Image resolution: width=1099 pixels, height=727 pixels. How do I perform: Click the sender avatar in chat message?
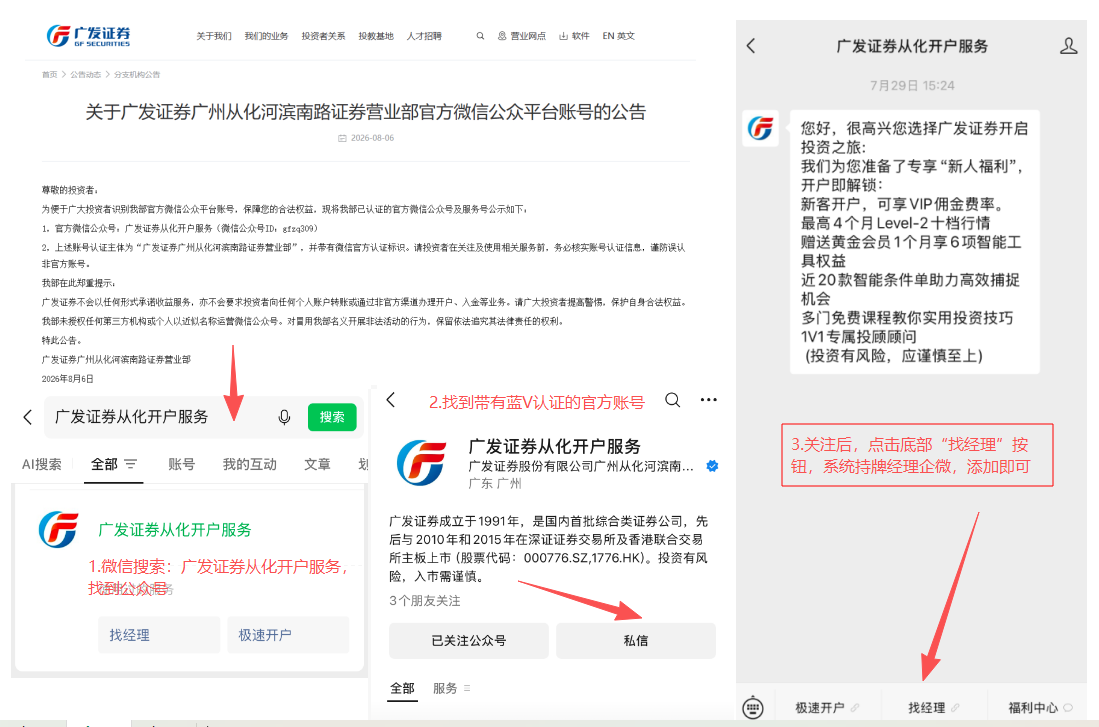click(760, 128)
